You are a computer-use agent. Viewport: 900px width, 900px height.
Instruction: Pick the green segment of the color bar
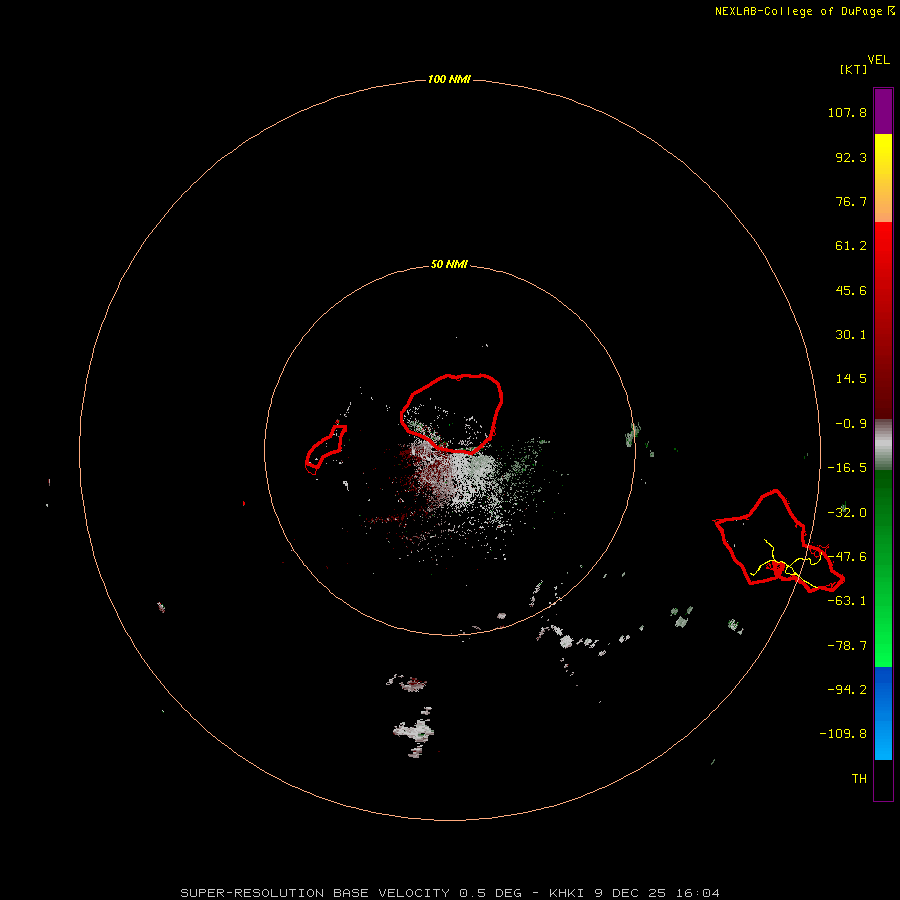tap(883, 568)
